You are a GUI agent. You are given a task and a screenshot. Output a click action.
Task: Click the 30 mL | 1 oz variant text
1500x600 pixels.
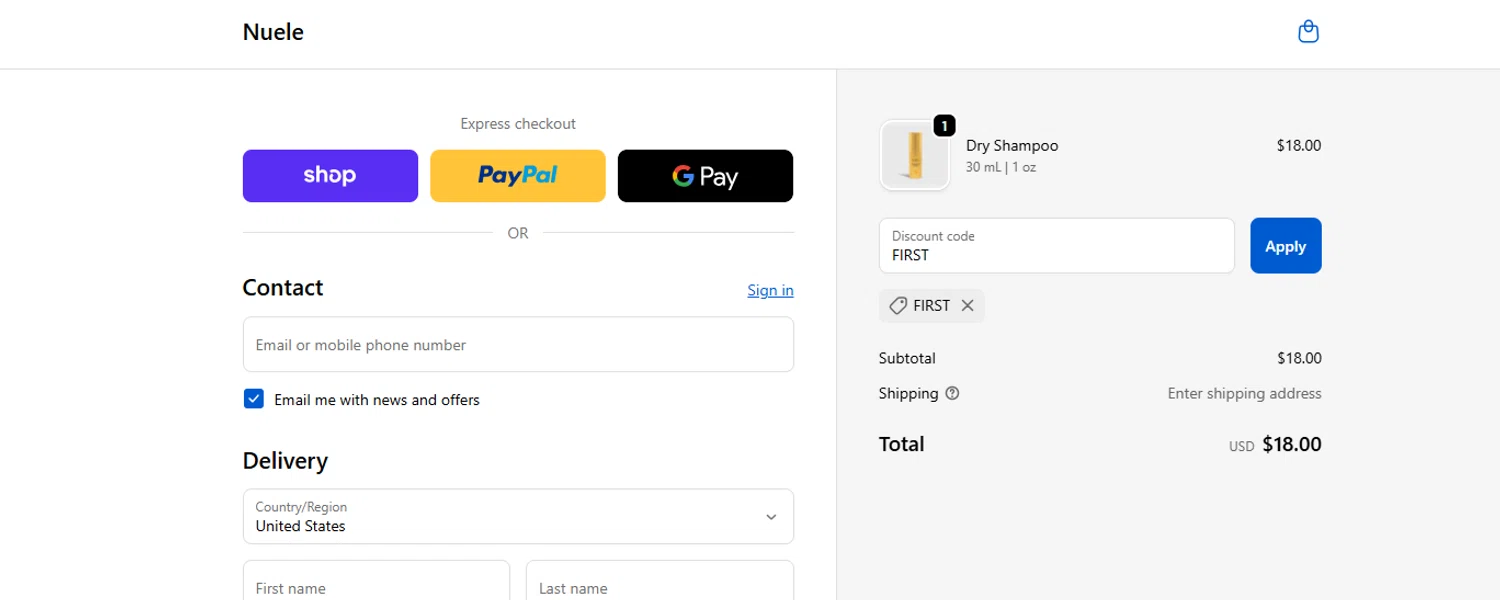click(1001, 168)
